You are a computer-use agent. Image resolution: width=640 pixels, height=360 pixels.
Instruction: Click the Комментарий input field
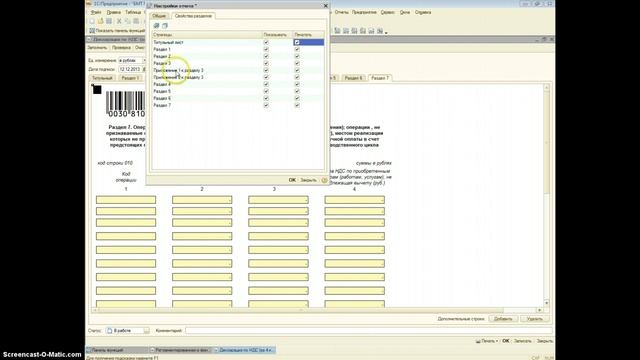click(369, 331)
